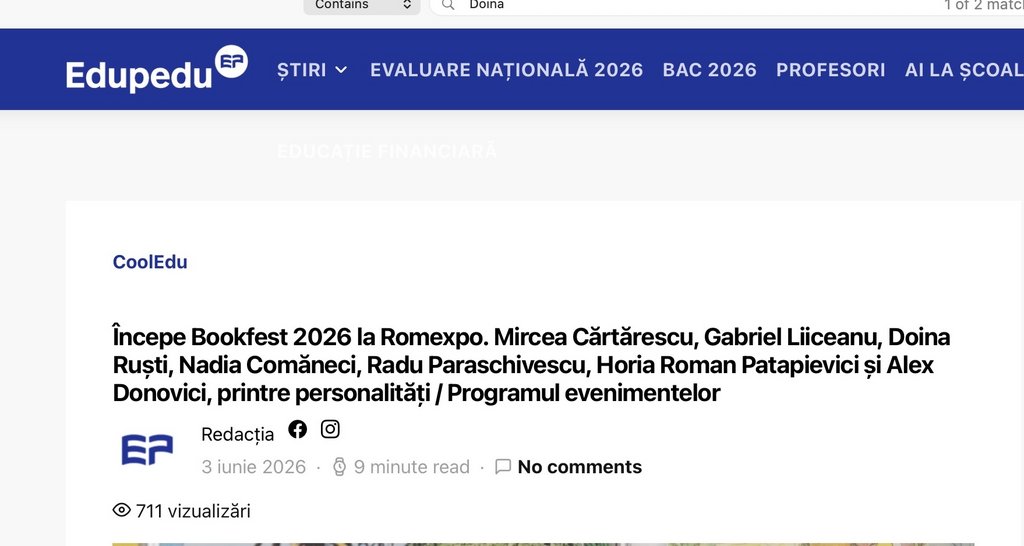Open the AI LA ȘCOALĂ menu item
The image size is (1024, 546).
click(964, 70)
